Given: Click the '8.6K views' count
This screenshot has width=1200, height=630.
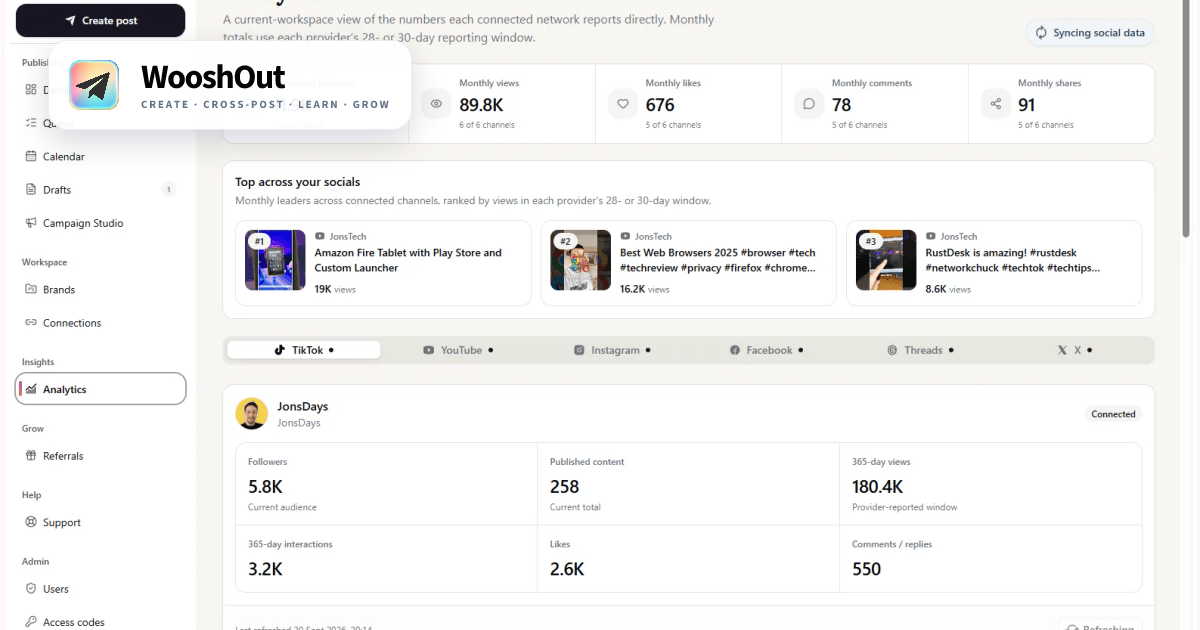Looking at the screenshot, I should point(948,289).
